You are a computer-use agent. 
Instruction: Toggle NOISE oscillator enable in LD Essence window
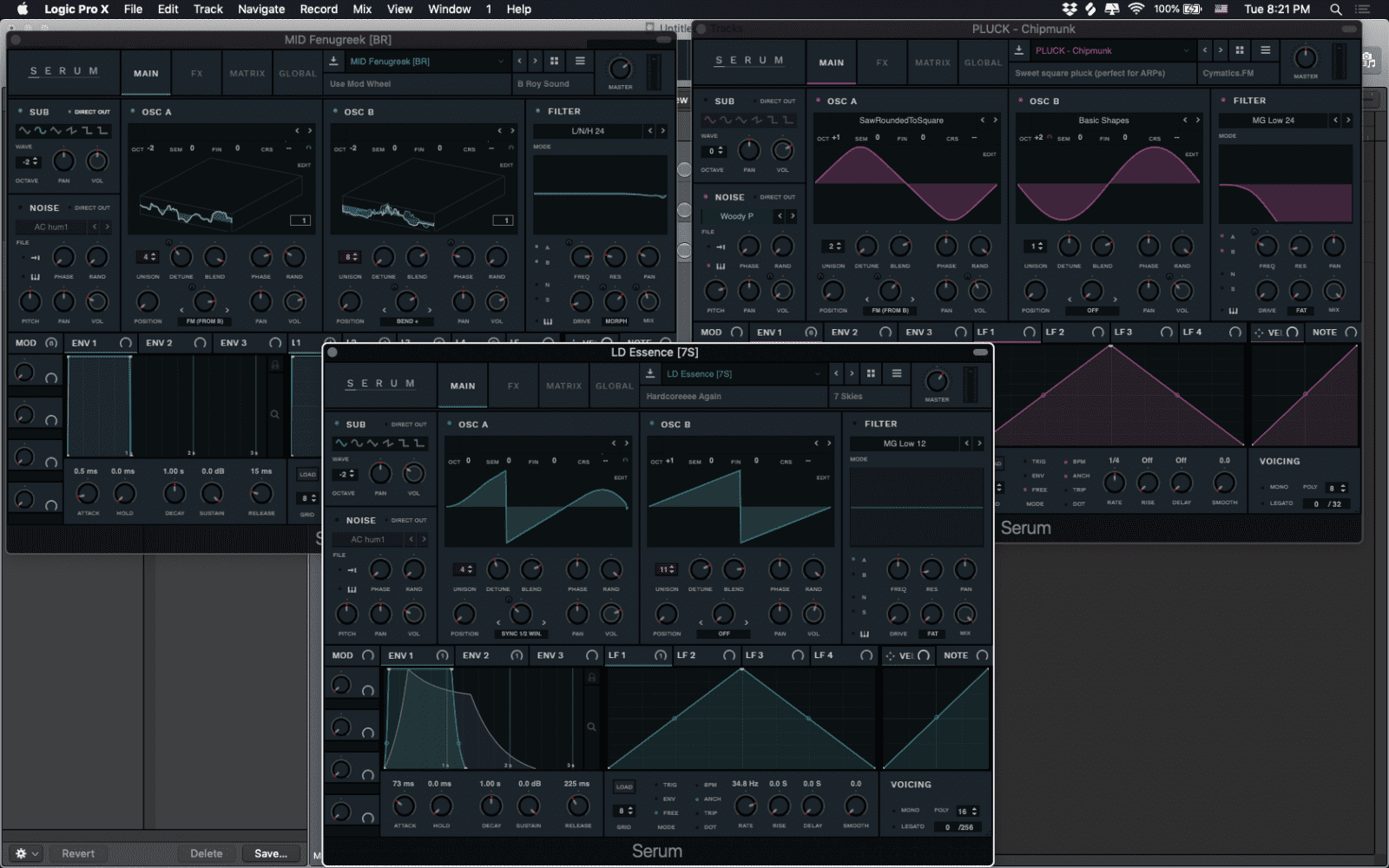[x=337, y=520]
